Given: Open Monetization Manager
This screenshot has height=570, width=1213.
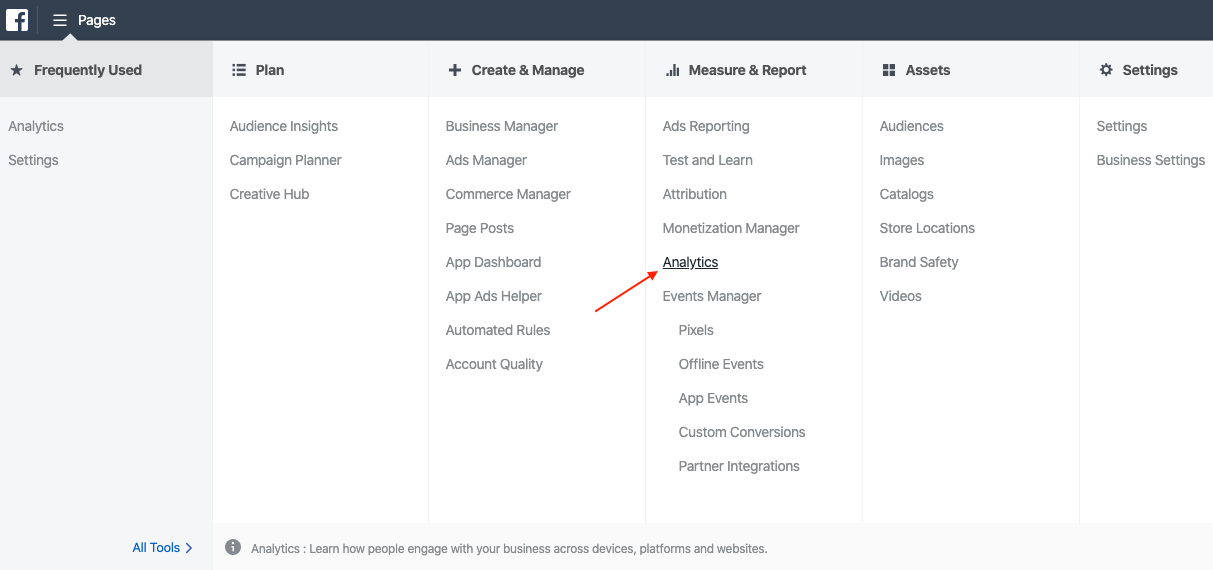Looking at the screenshot, I should (x=731, y=228).
